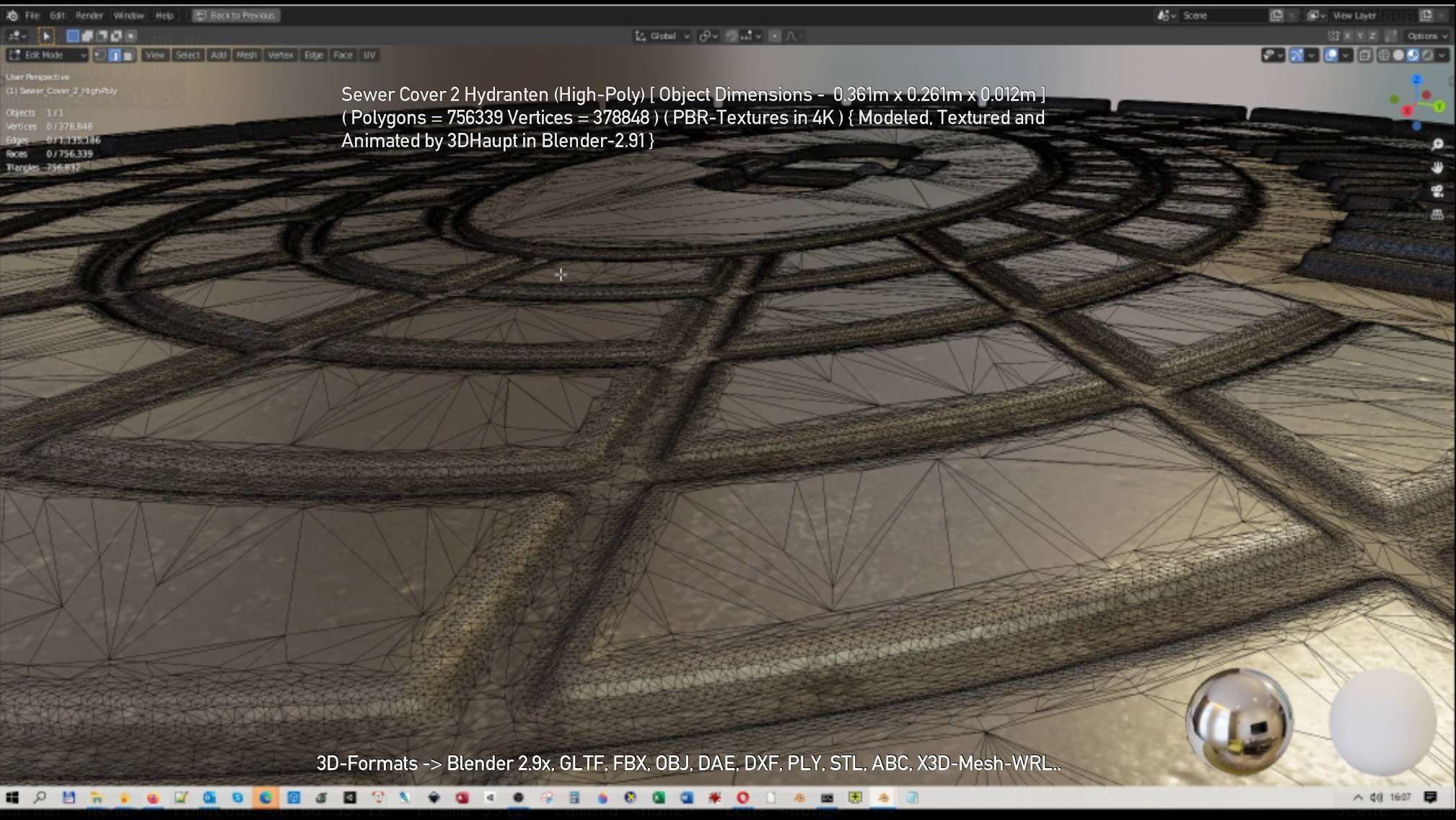Screen dimensions: 1456x820
Task: Toggle auto merge vertices icon
Action: pyautogui.click(x=1391, y=36)
